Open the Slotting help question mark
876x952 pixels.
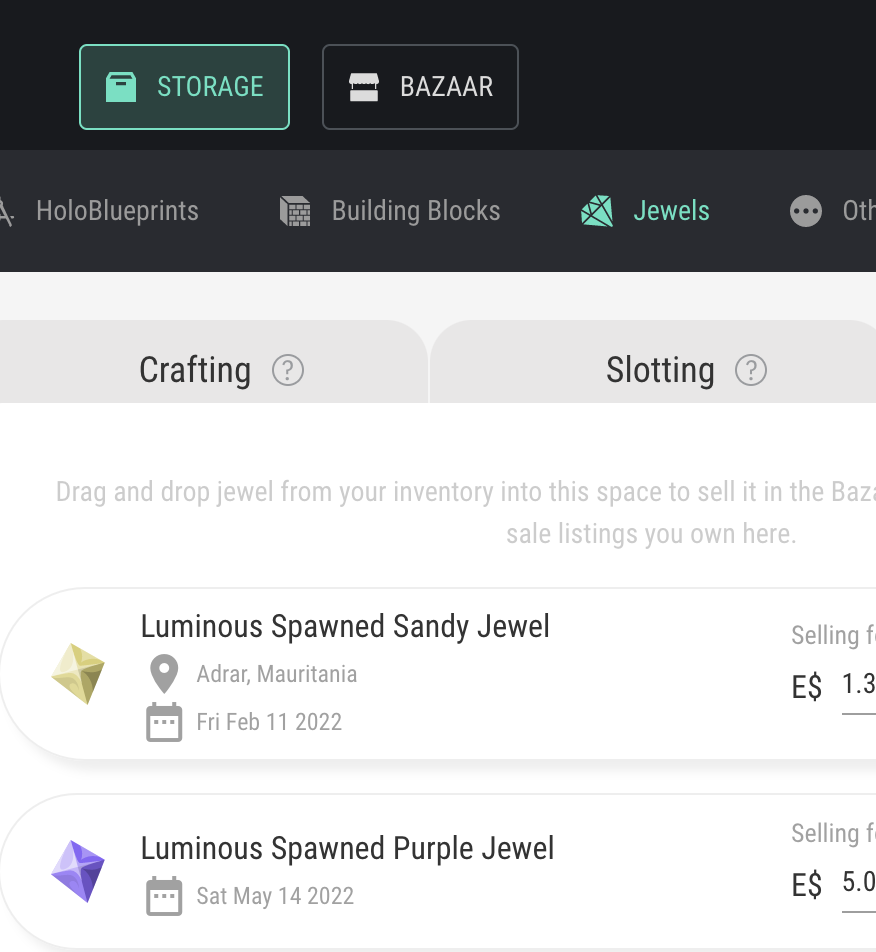click(x=751, y=371)
